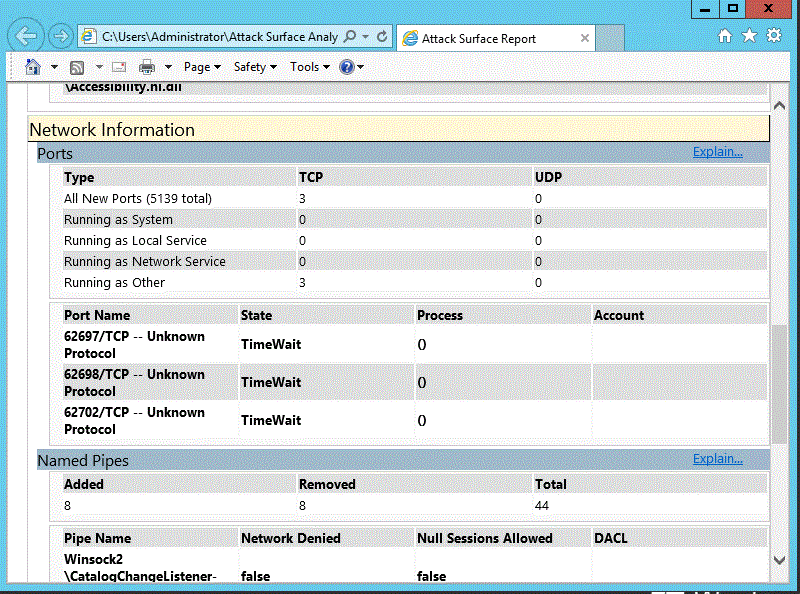Image resolution: width=800 pixels, height=594 pixels.
Task: Open the Page menu
Action: (202, 67)
